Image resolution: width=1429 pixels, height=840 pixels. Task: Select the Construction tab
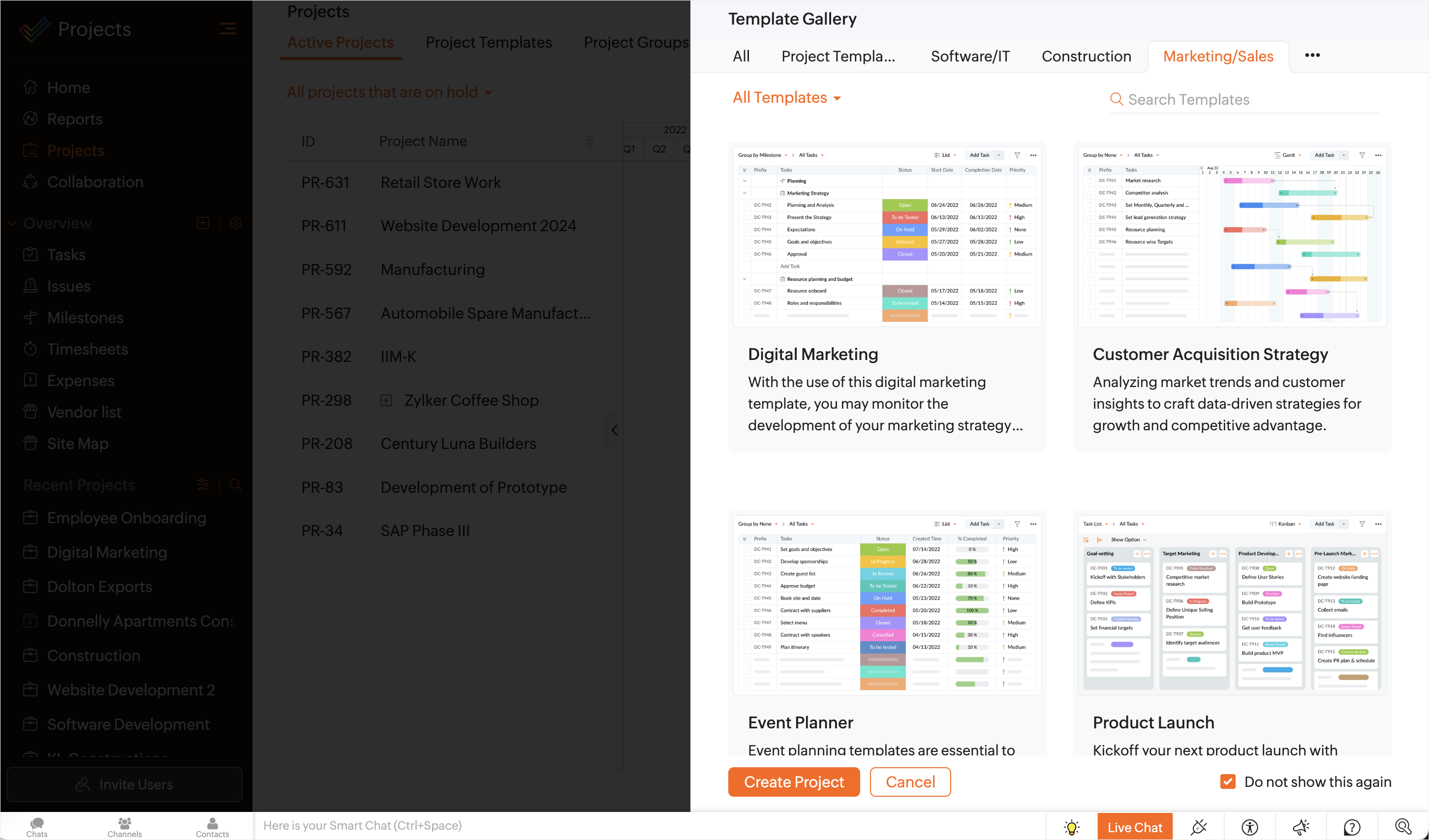point(1086,56)
